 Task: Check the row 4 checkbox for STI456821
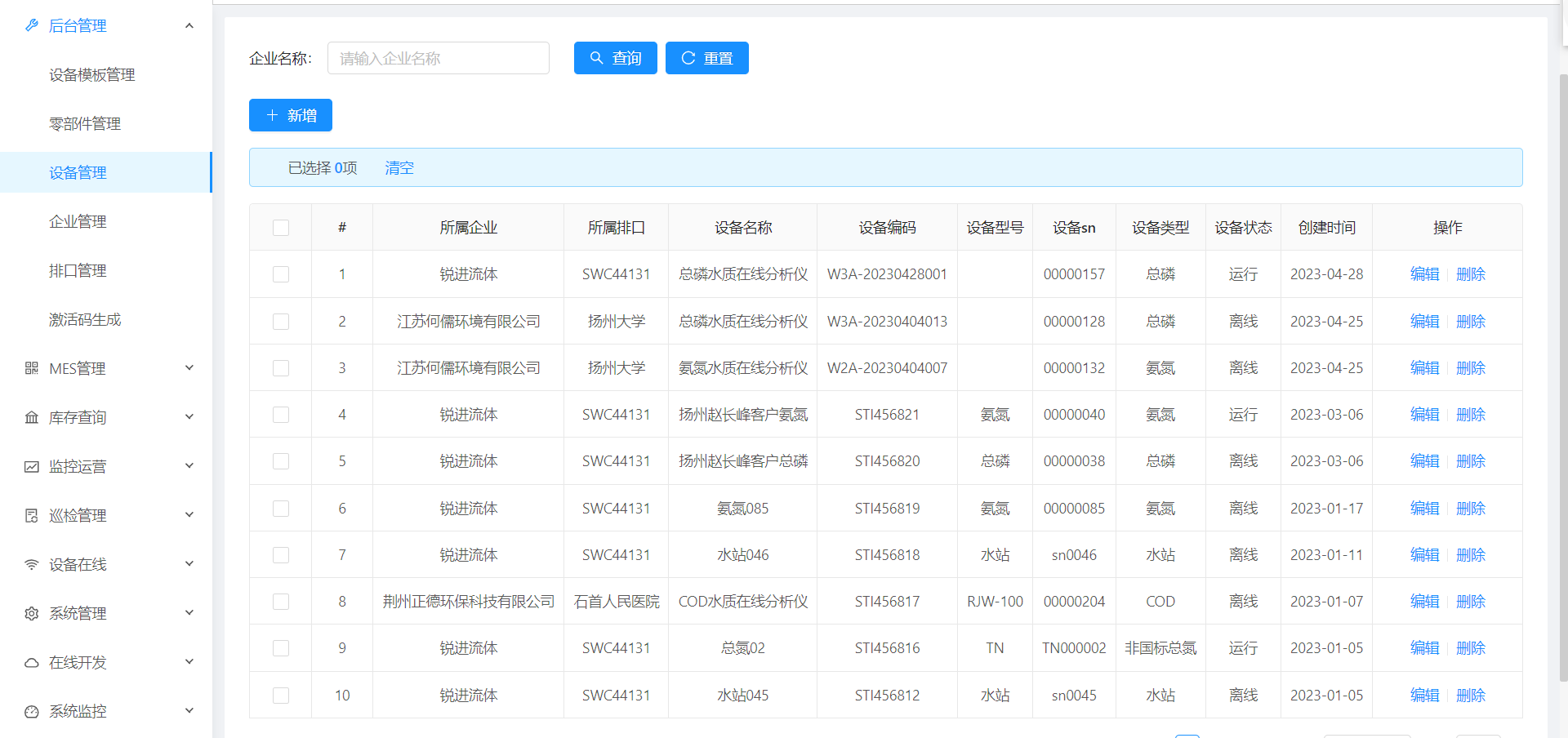click(281, 415)
